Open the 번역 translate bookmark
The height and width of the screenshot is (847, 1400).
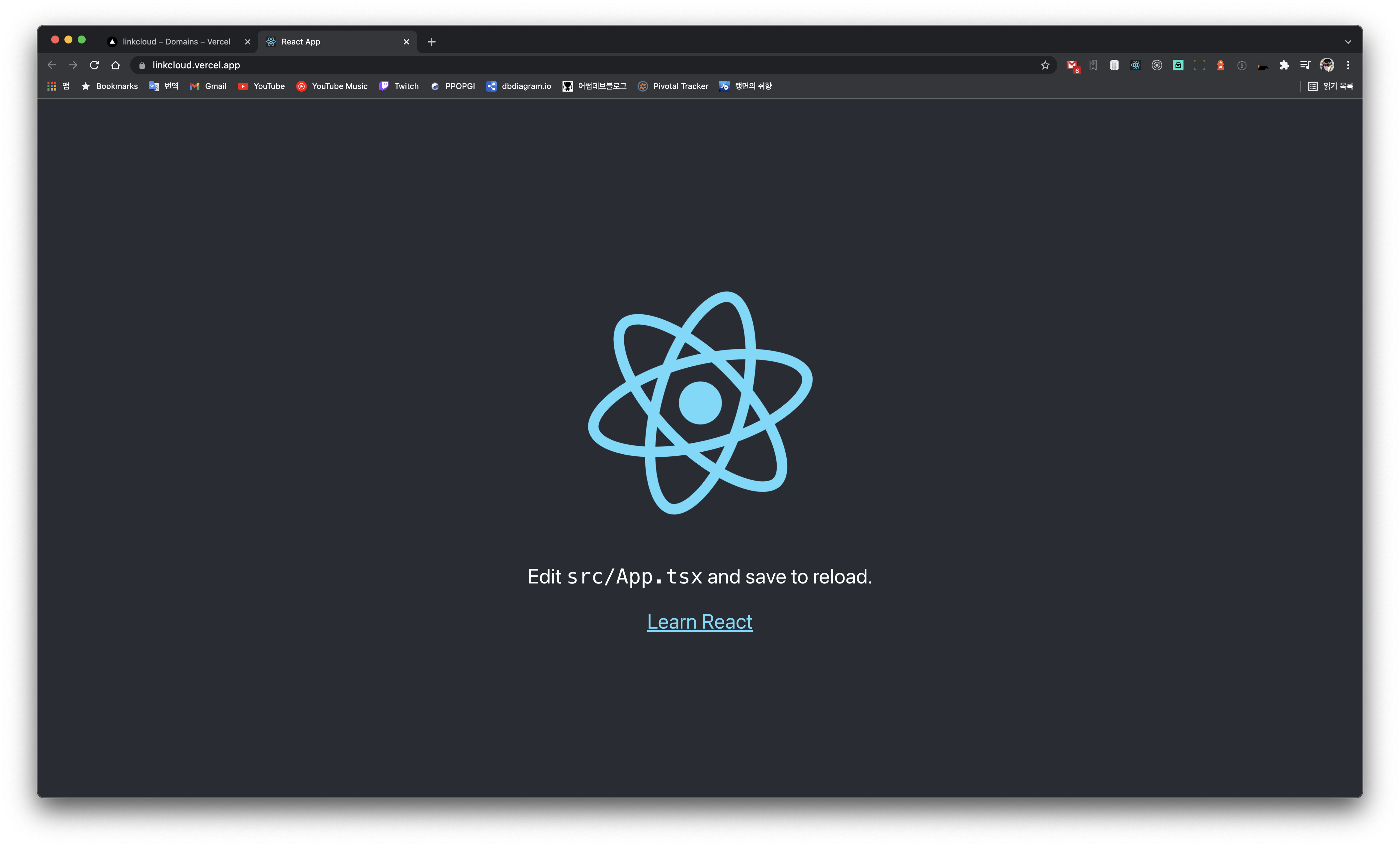point(164,86)
